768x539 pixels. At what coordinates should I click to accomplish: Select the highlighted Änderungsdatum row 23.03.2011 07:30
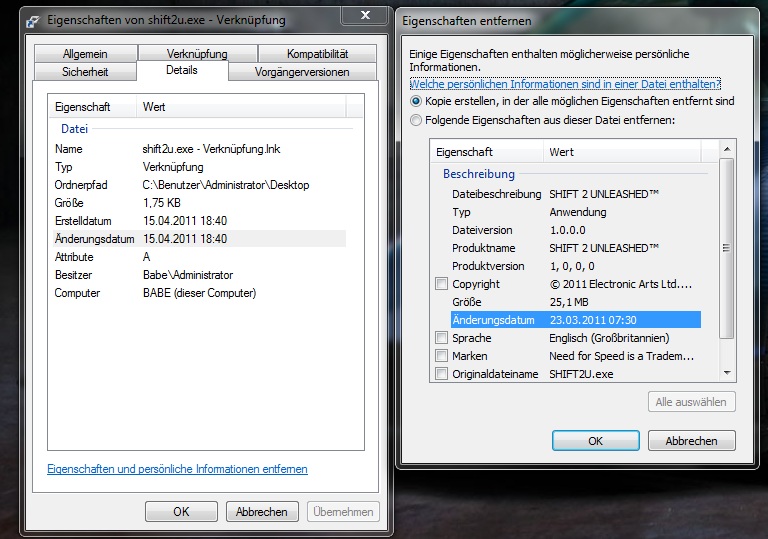coord(576,320)
